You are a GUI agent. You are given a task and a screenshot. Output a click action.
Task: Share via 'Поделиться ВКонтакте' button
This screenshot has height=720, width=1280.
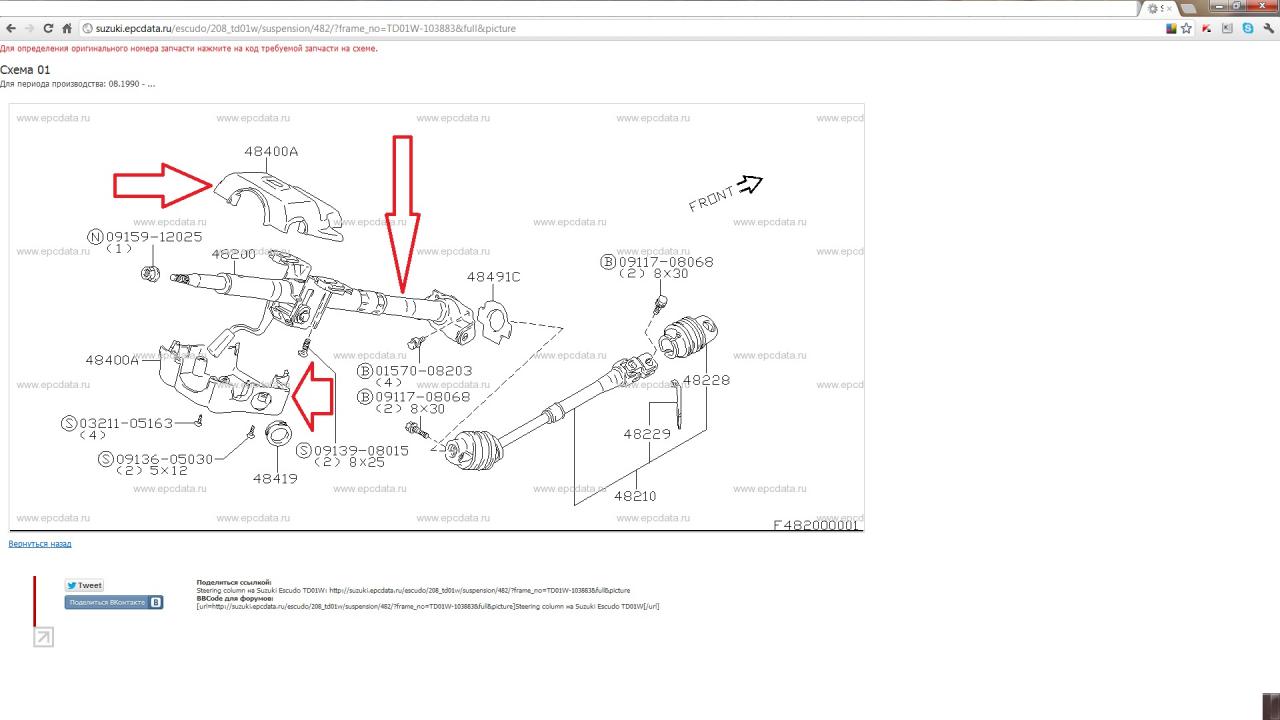[113, 602]
